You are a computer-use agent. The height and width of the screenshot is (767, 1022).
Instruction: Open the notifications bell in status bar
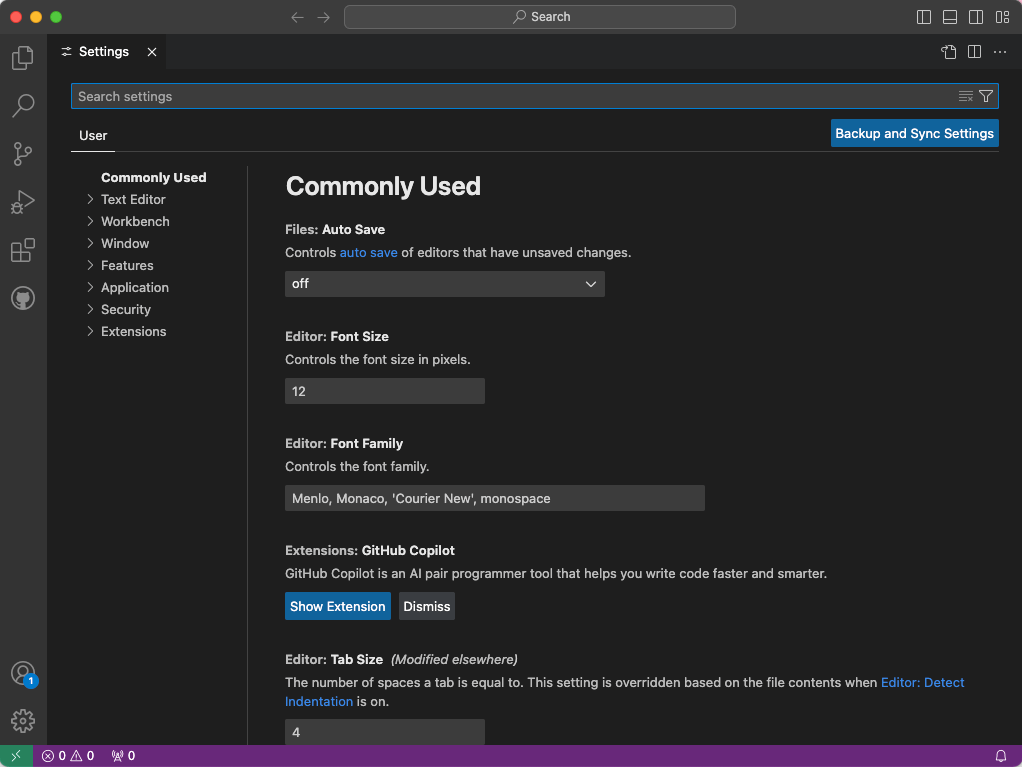click(x=1000, y=756)
